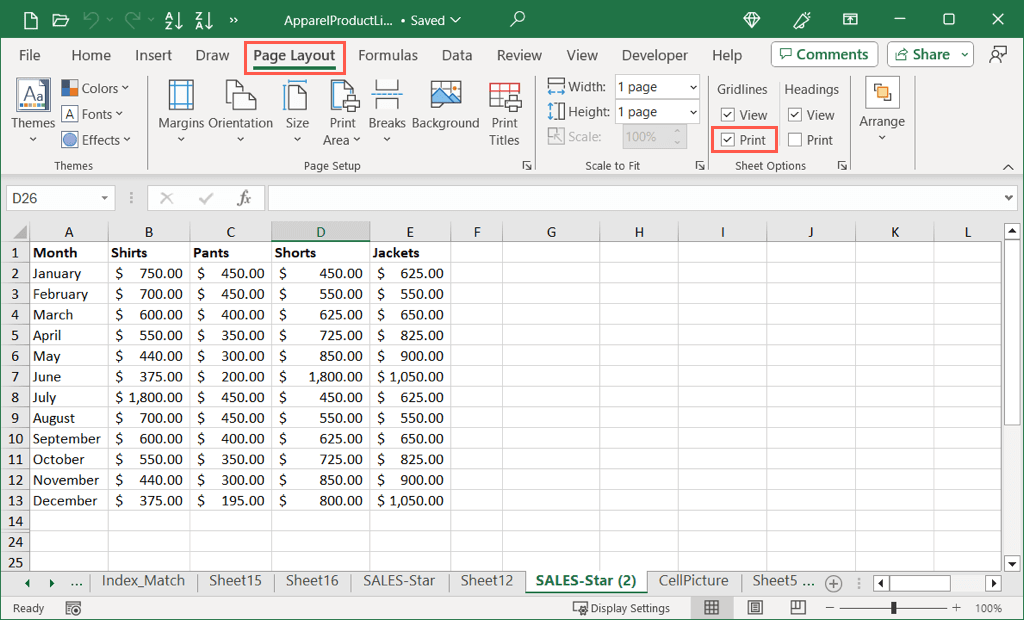Screen dimensions: 1024x620
Task: Click inside the Name Box showing D26
Action: point(50,198)
